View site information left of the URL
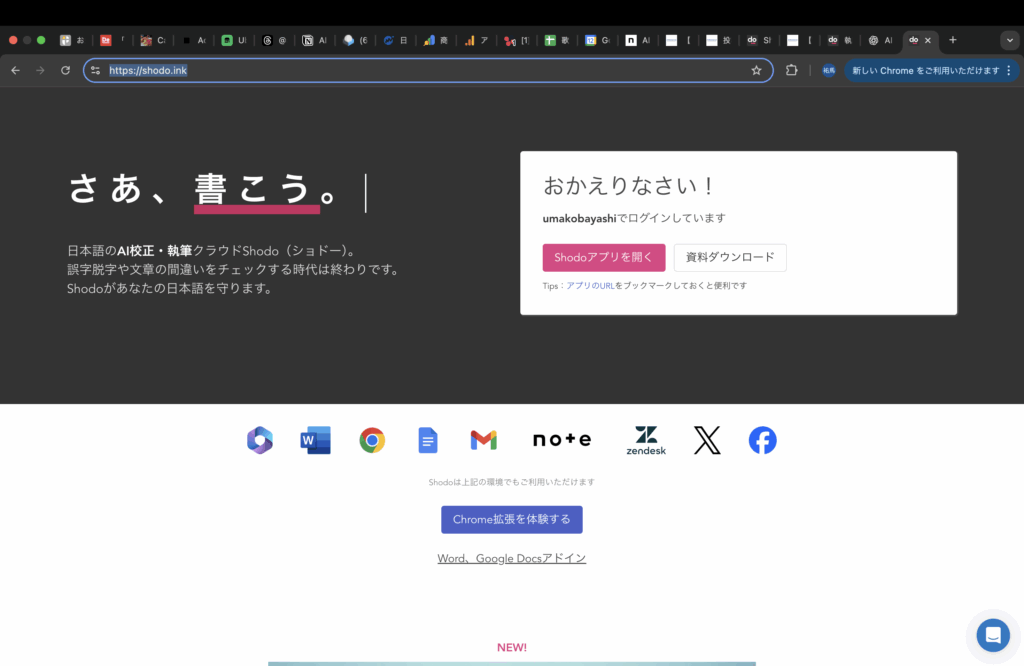 tap(95, 70)
